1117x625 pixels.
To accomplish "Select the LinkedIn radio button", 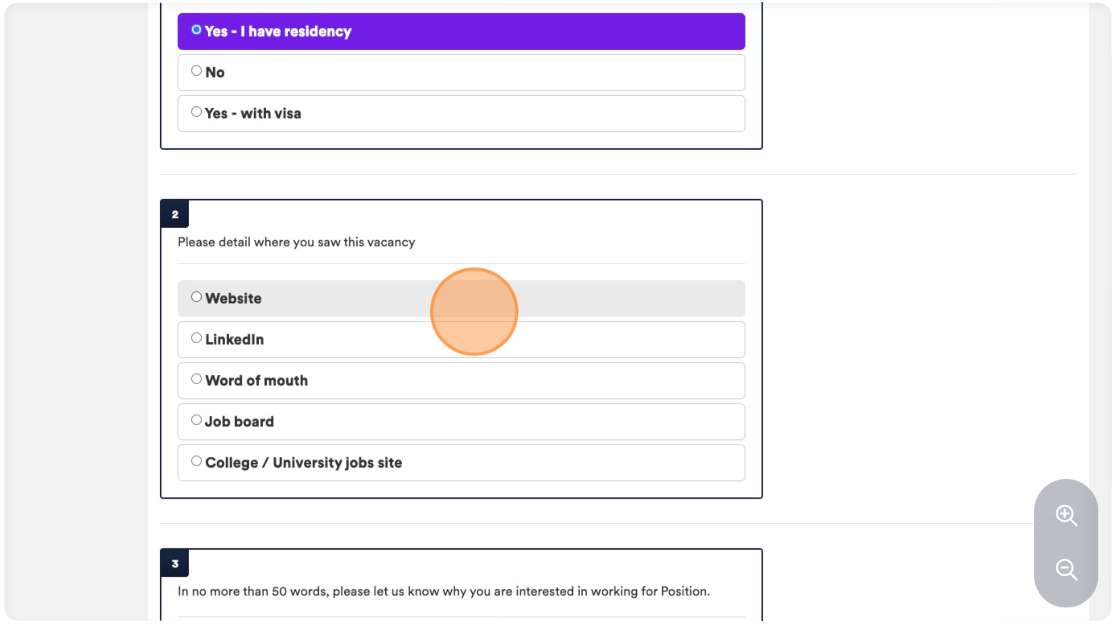I will (x=196, y=339).
